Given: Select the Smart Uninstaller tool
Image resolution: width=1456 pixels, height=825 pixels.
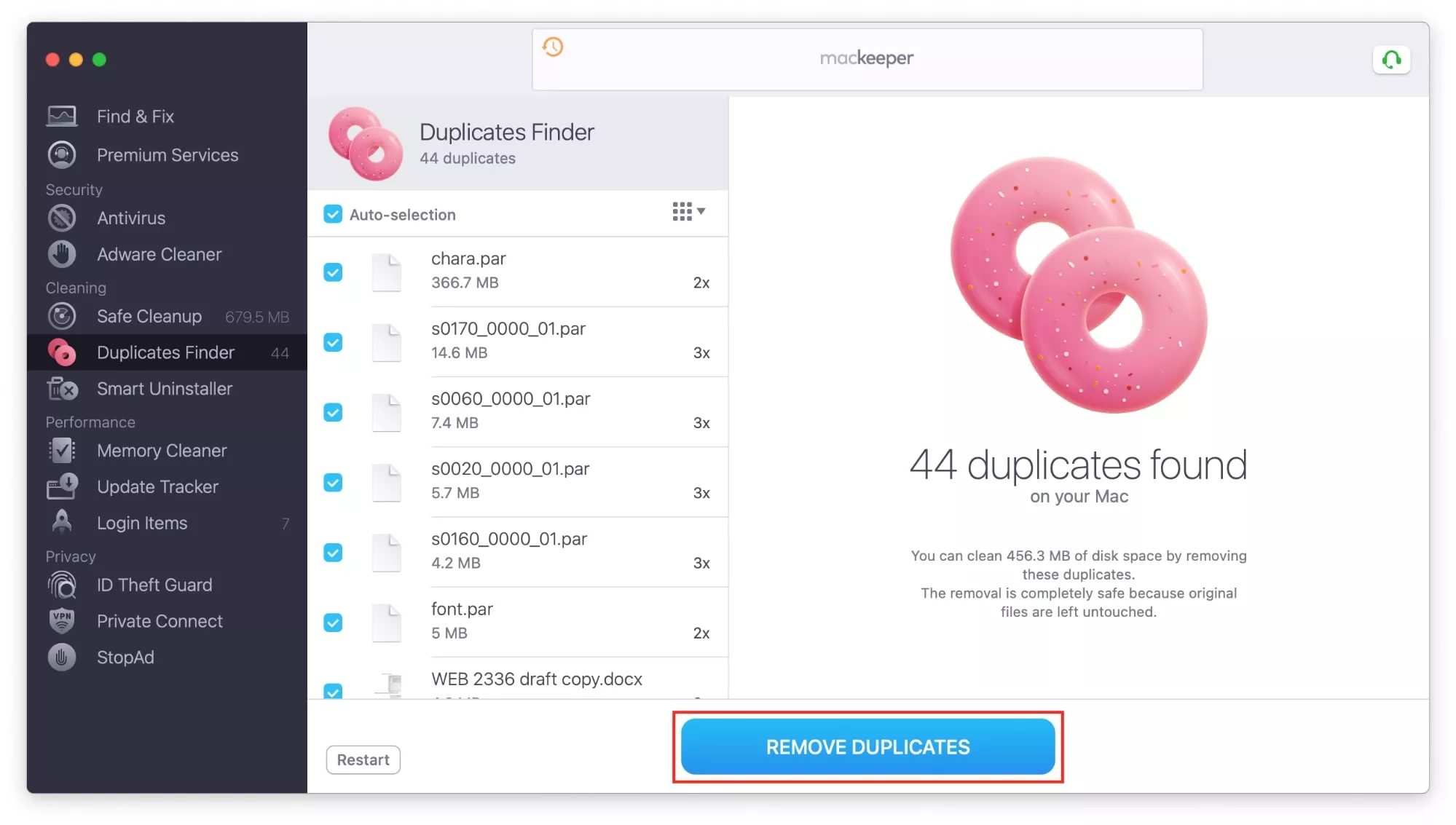Looking at the screenshot, I should (x=164, y=388).
